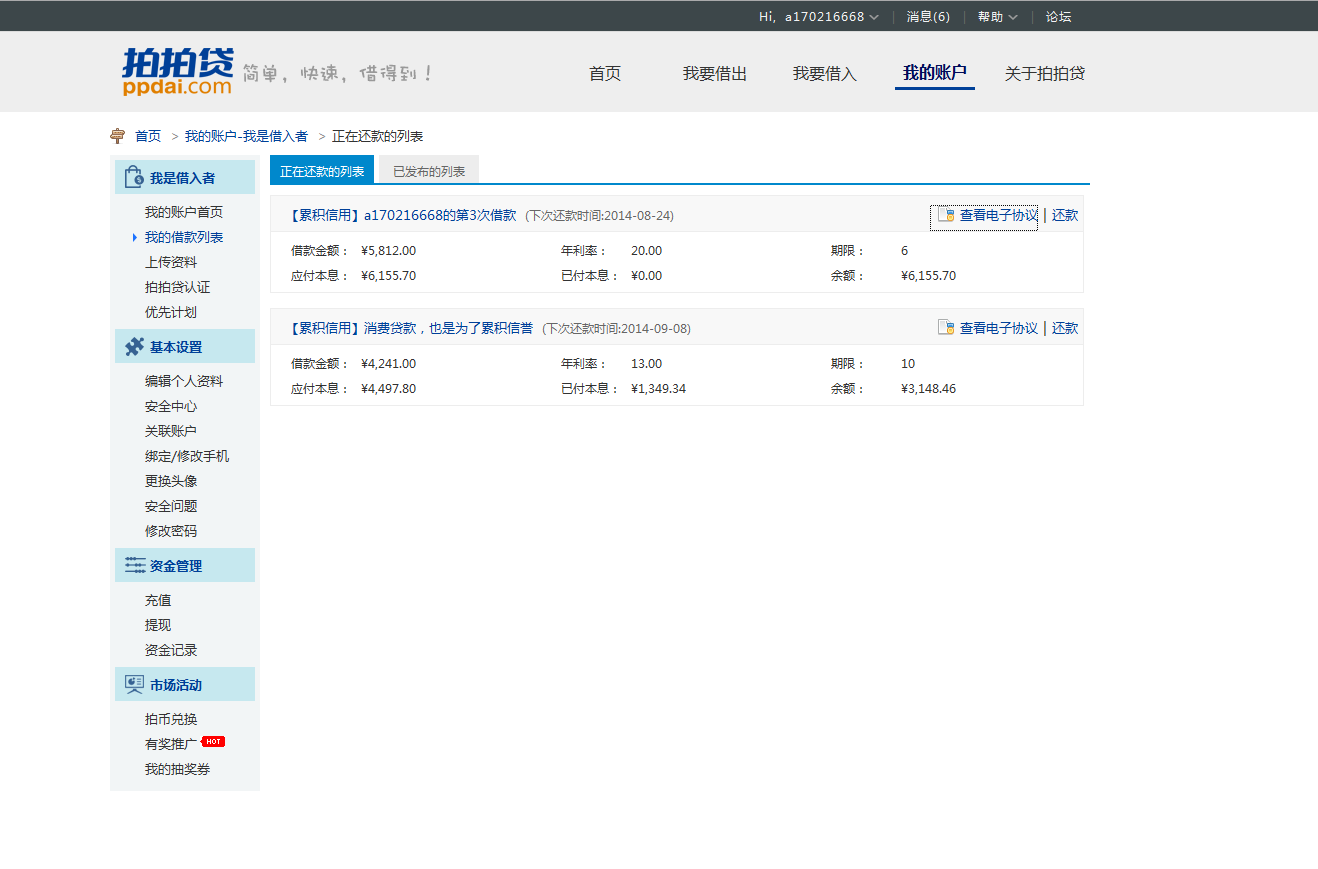Open 我要借出 in main navigation
The image size is (1318, 869).
[714, 74]
